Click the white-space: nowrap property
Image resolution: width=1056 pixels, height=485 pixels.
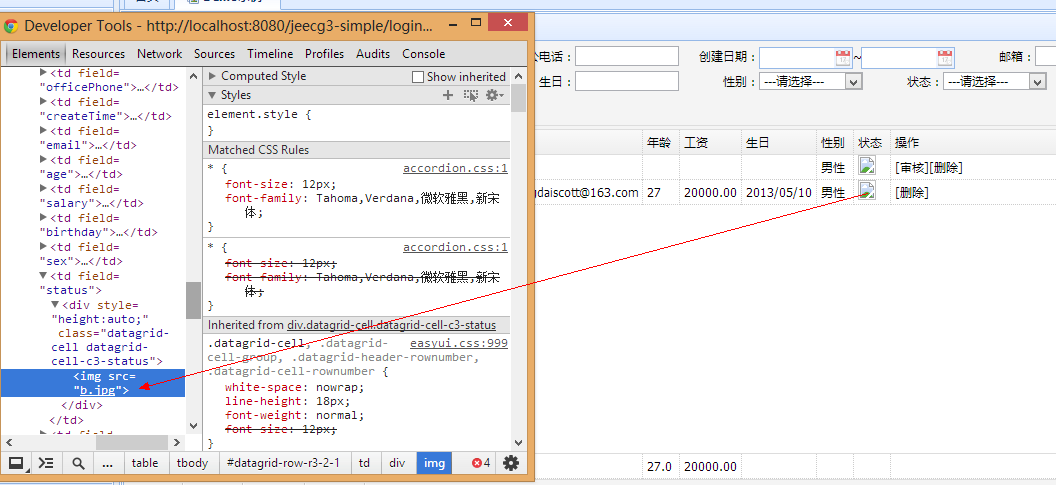click(294, 387)
